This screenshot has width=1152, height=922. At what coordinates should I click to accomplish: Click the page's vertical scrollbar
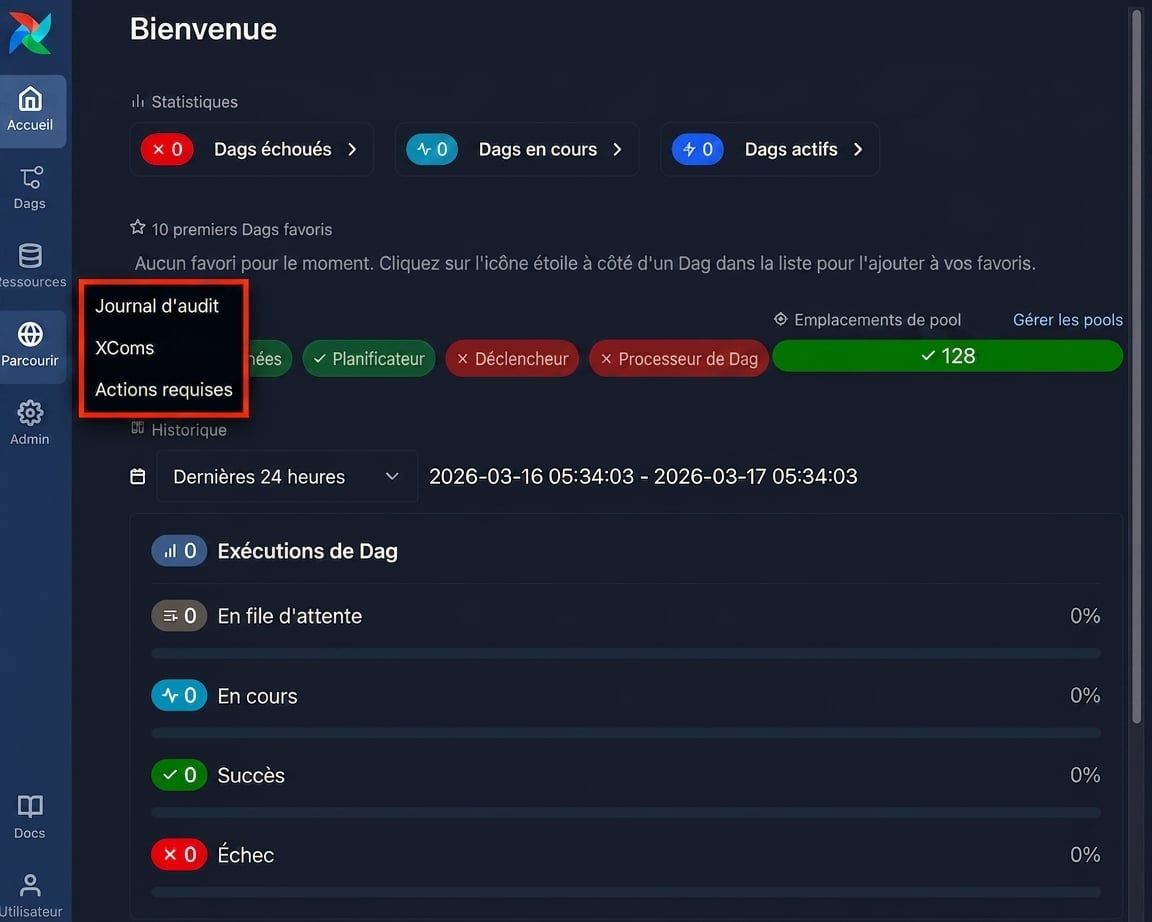point(1137,365)
